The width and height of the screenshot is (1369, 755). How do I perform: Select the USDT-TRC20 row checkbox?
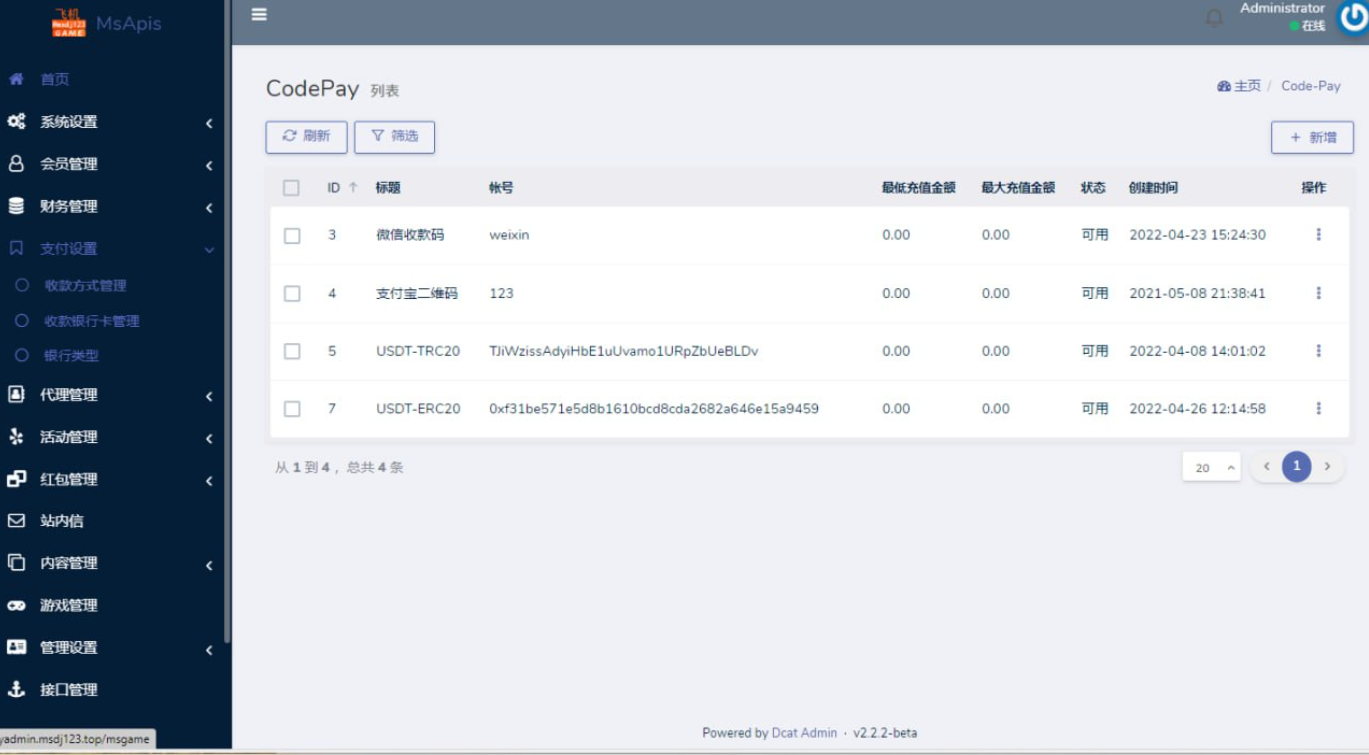click(x=292, y=351)
